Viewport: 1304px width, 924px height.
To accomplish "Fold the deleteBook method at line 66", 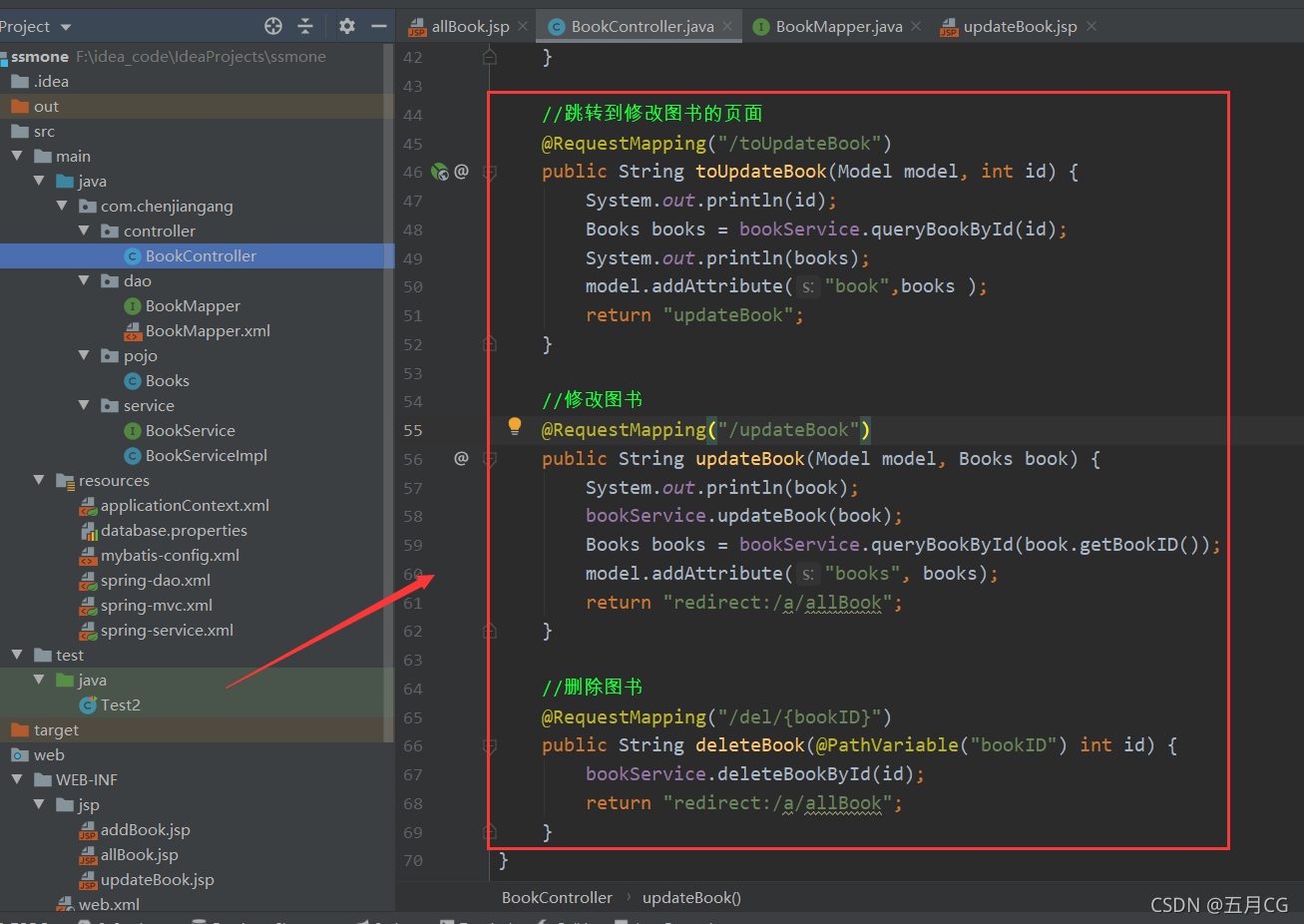I will tap(490, 745).
